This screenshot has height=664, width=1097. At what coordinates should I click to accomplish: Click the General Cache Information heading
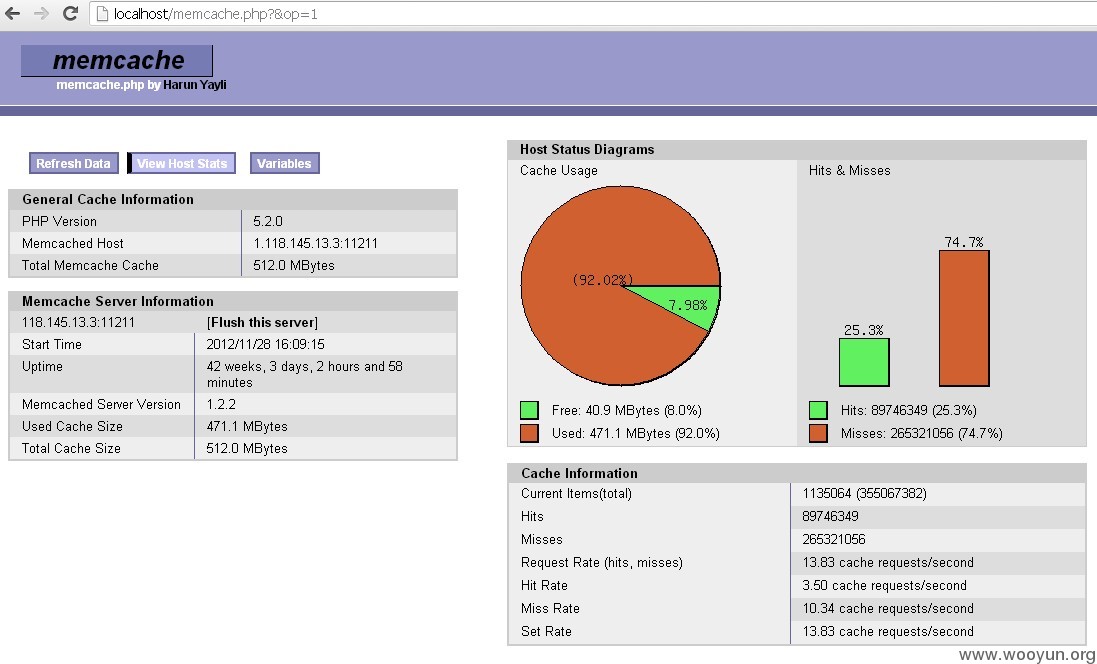[108, 199]
